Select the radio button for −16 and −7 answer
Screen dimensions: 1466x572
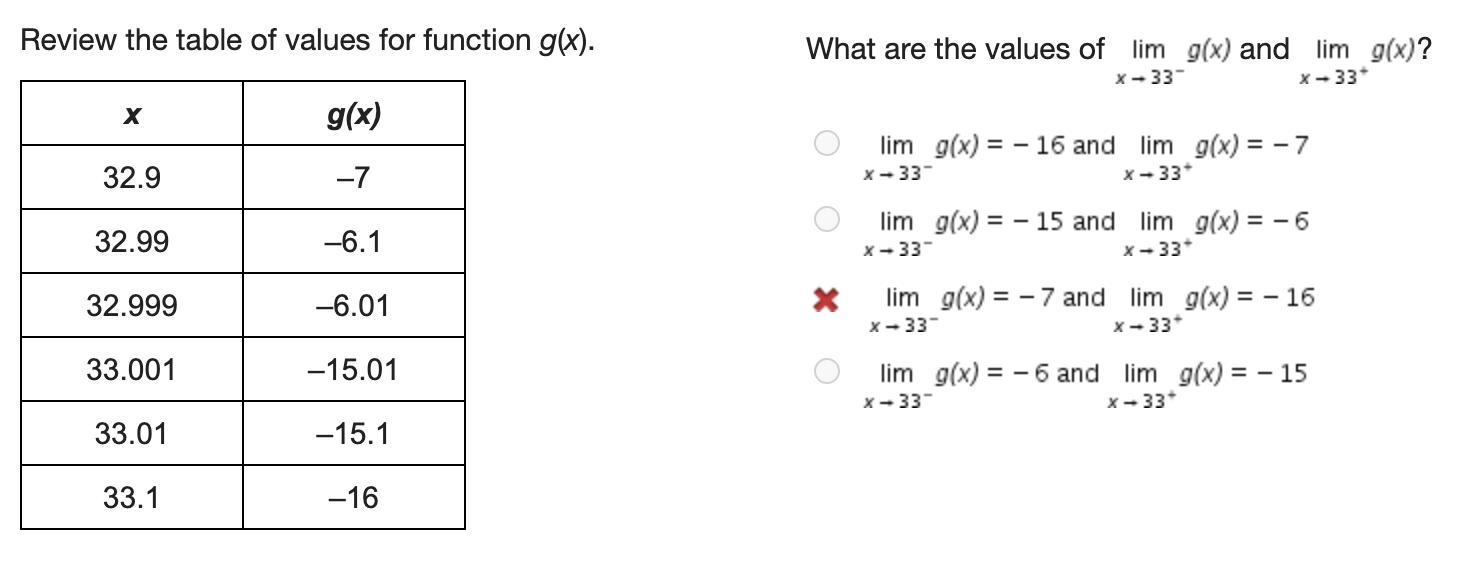tap(826, 144)
